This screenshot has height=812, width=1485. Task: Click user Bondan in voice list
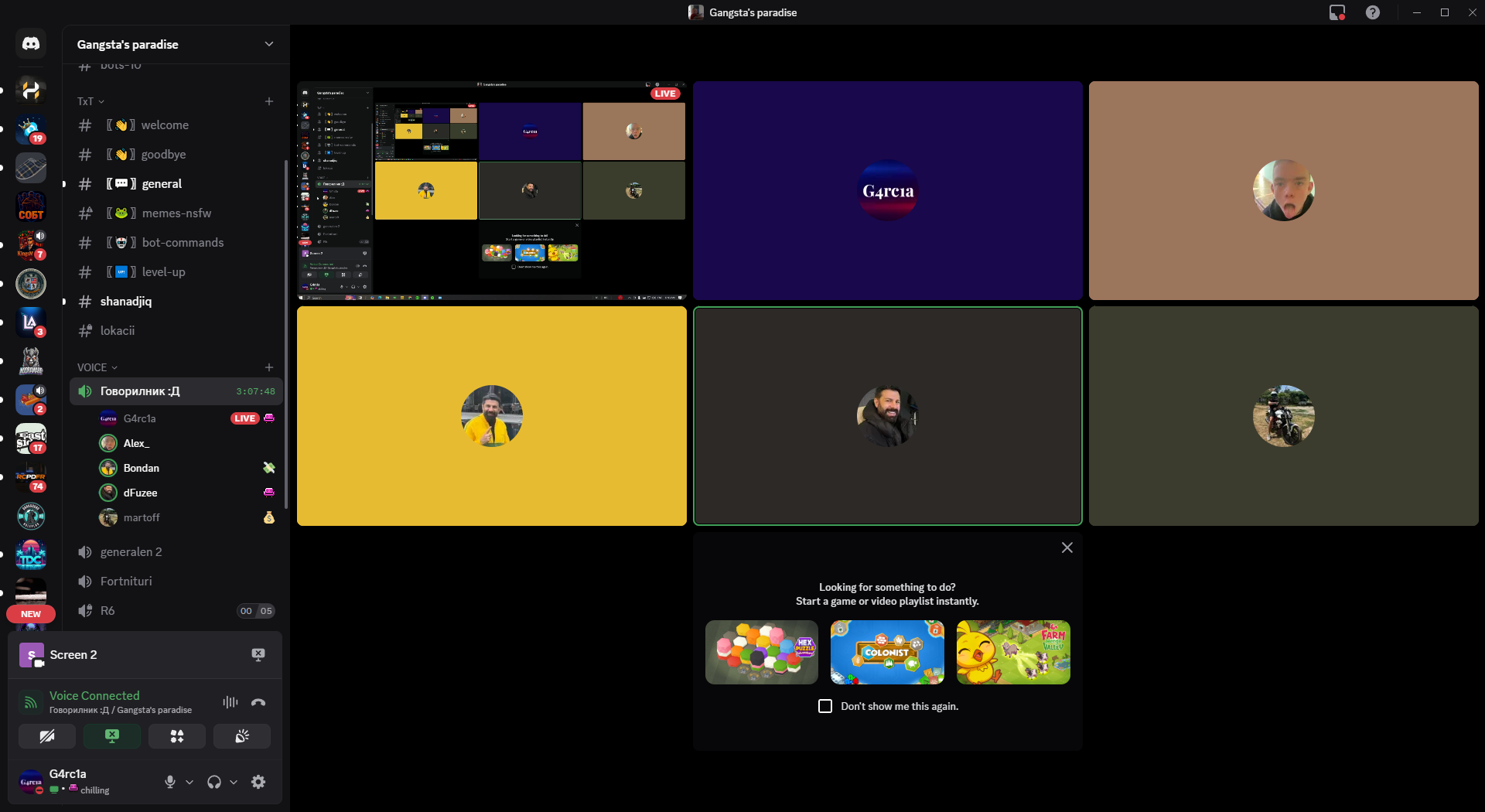tap(187, 468)
